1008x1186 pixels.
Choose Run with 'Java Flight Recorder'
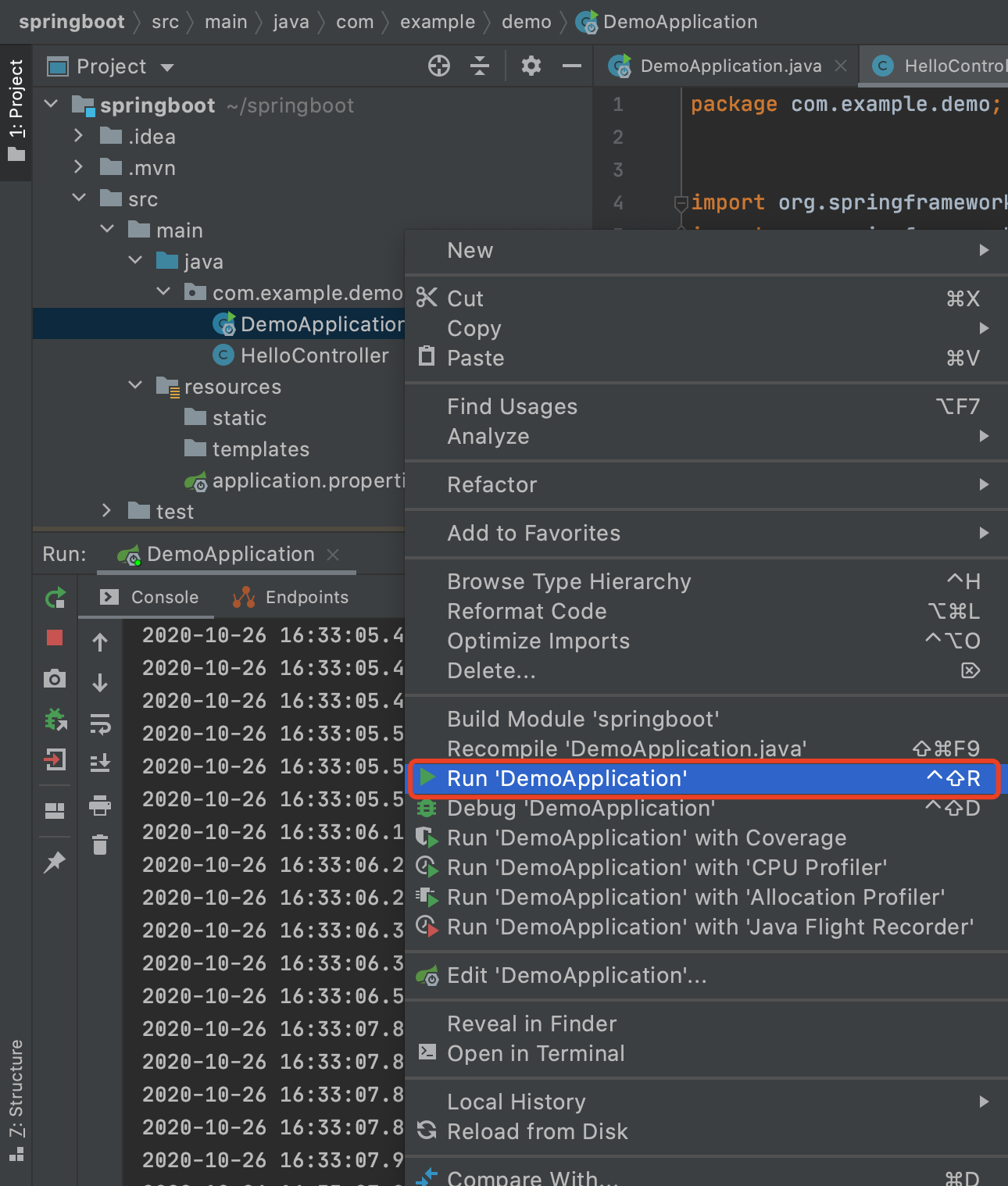[705, 927]
